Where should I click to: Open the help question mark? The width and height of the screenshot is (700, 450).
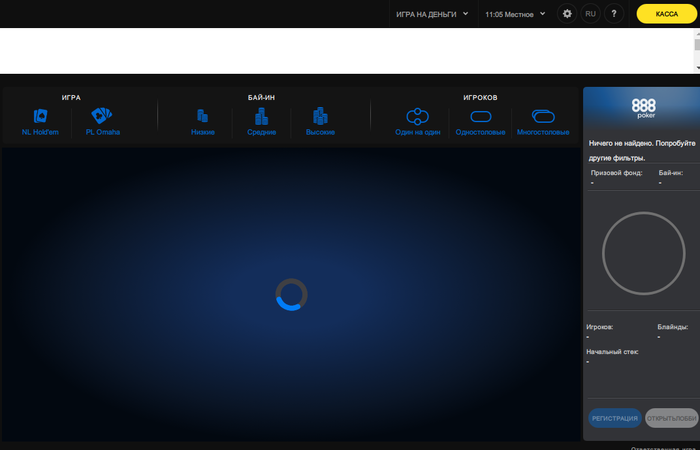pyautogui.click(x=614, y=14)
